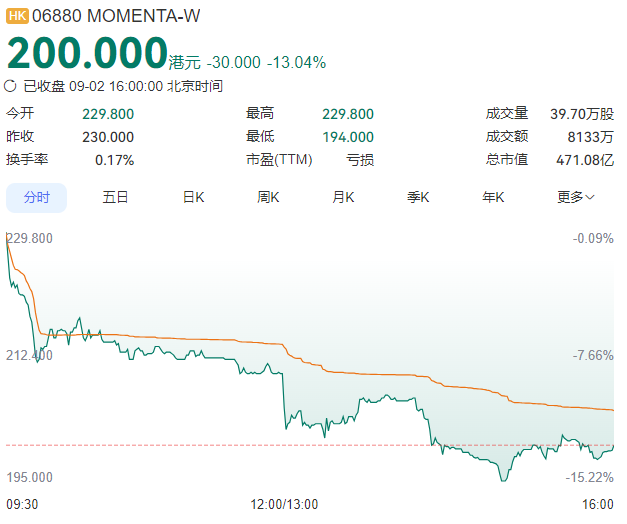Switch to the 周K weekly chart
This screenshot has height=524, width=627.
click(x=268, y=197)
